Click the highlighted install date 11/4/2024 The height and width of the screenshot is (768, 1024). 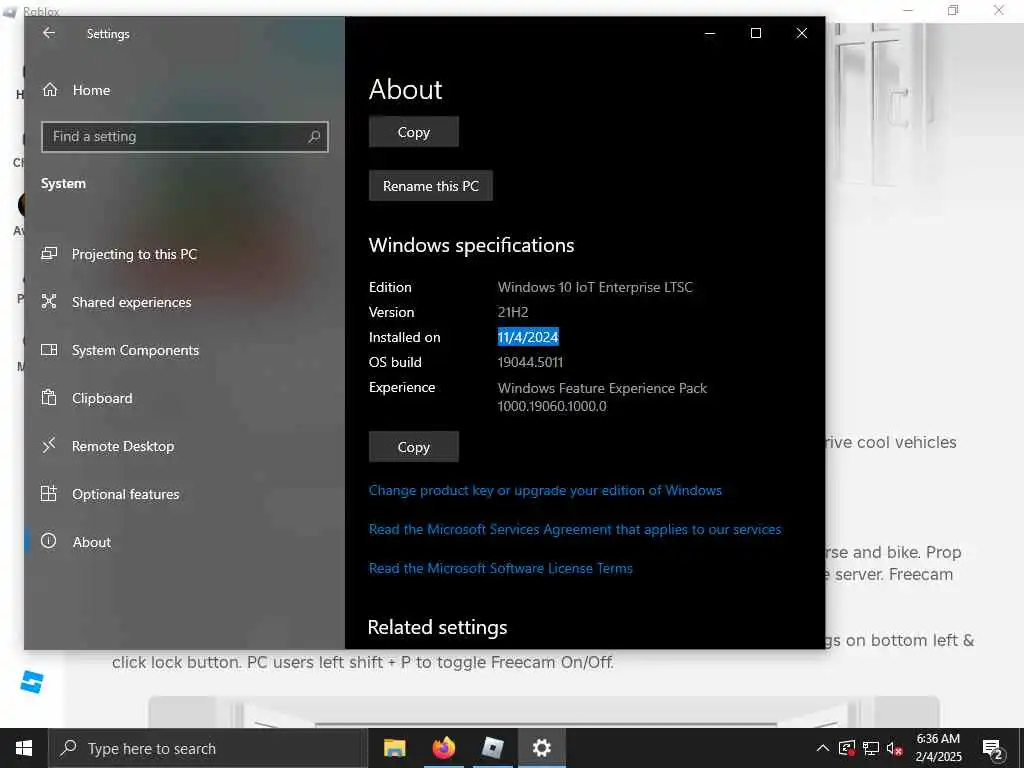tap(528, 337)
